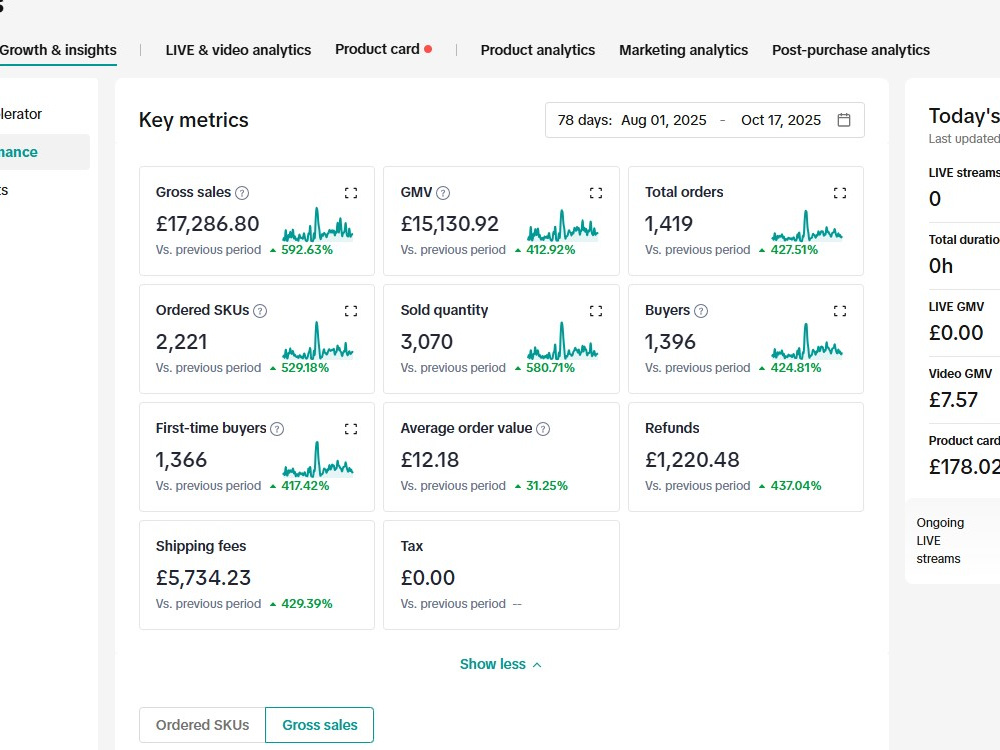The width and height of the screenshot is (1000, 750).
Task: Expand the Total orders chart
Action: (840, 193)
